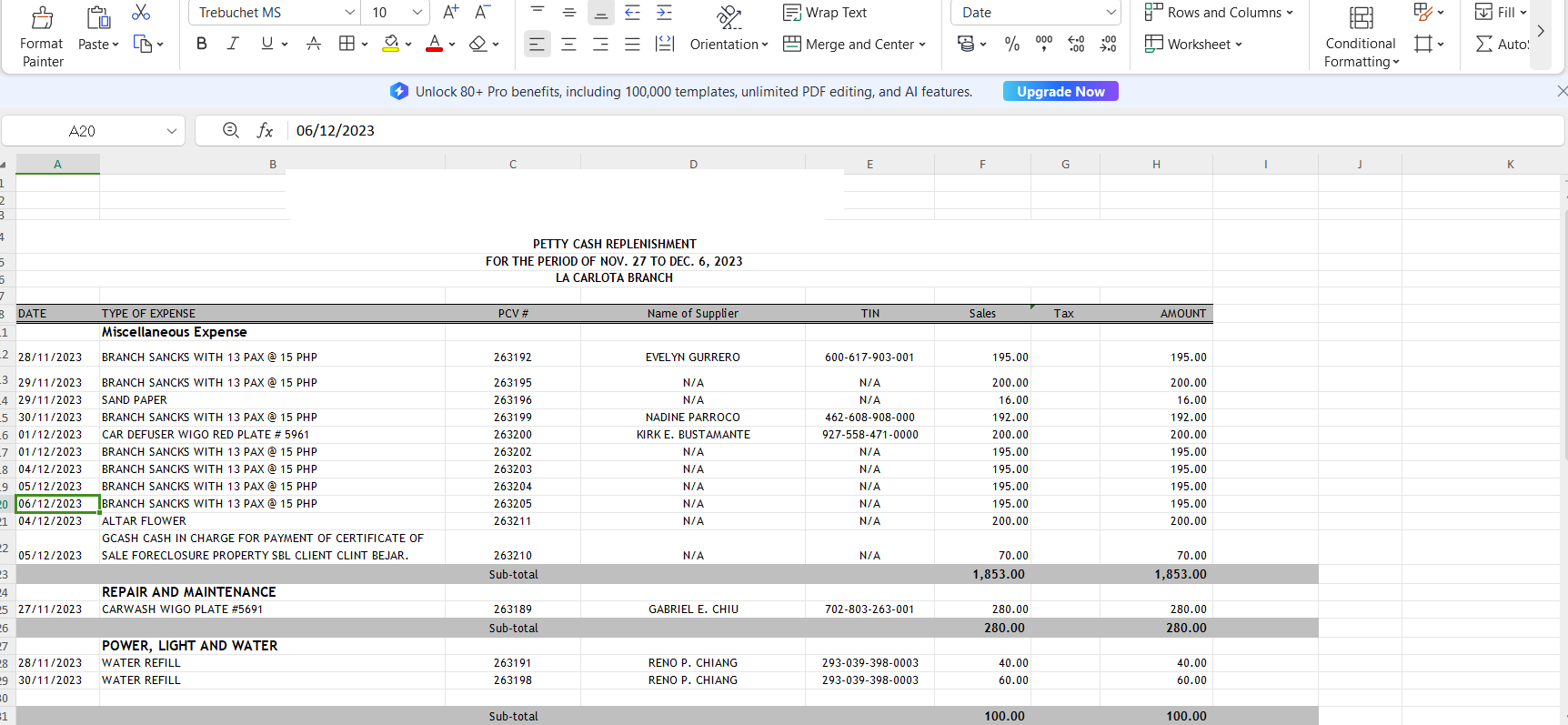Viewport: 1568px width, 725px height.
Task: Open the font name dropdown
Action: point(350,13)
